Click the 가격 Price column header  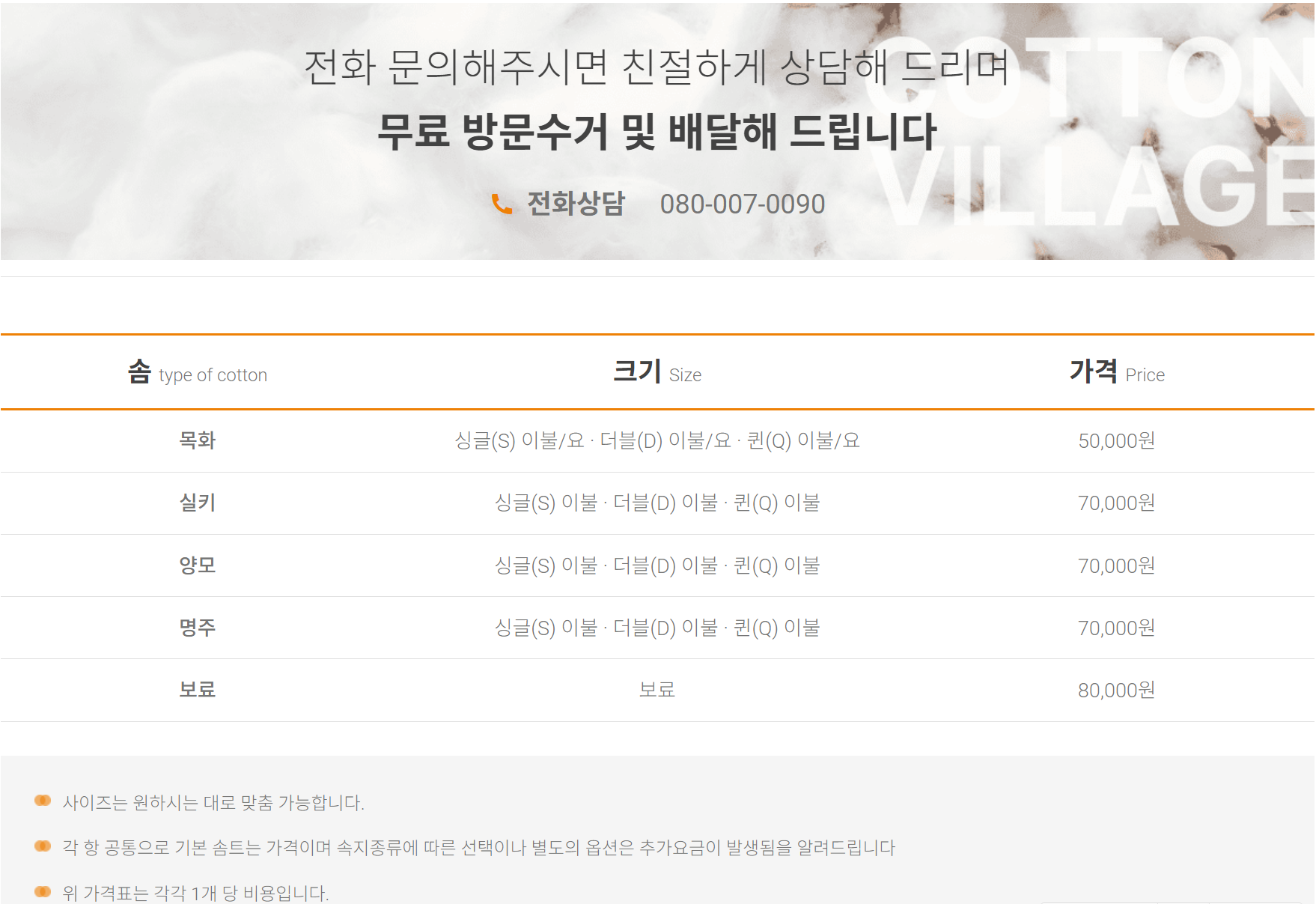click(1117, 372)
